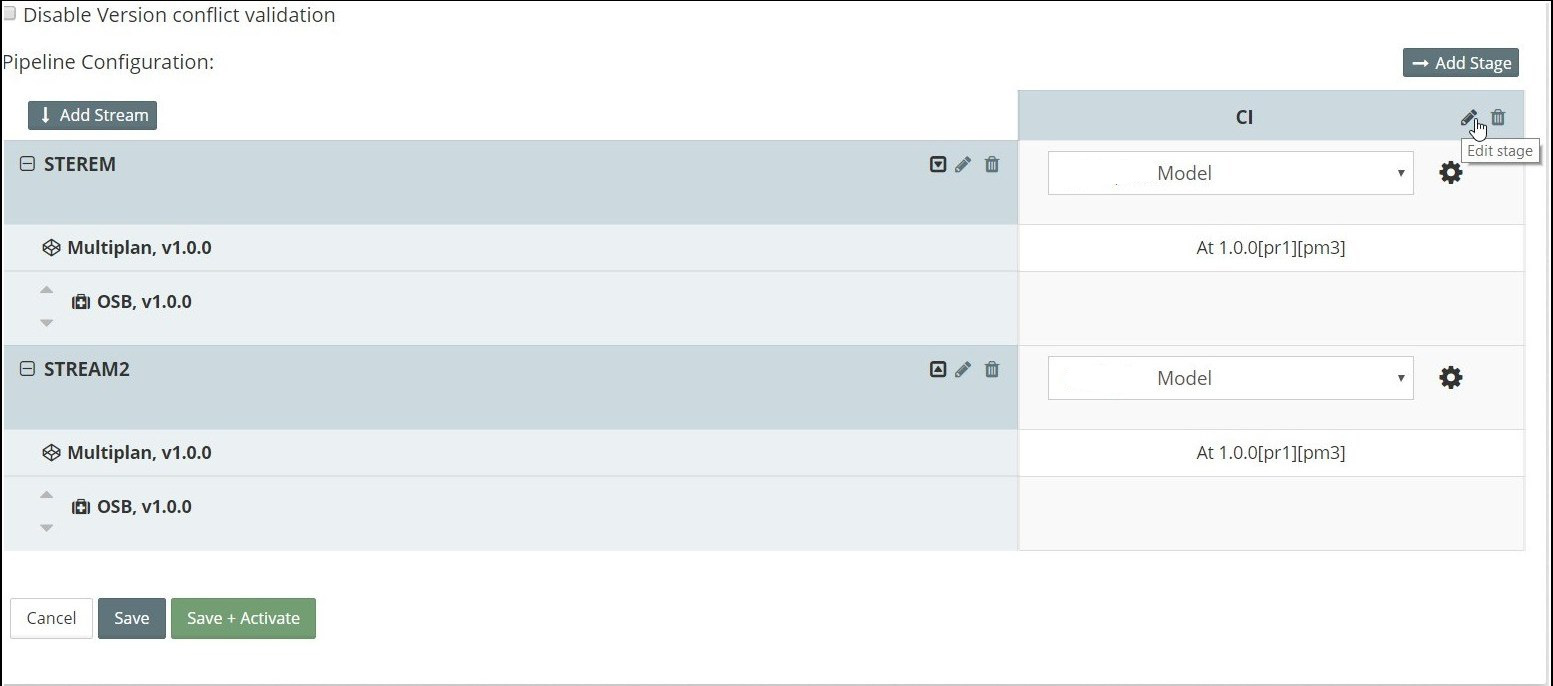Move STREAM2 stream up with arrow box icon
Viewport: 1553px width, 686px height.
pos(938,370)
